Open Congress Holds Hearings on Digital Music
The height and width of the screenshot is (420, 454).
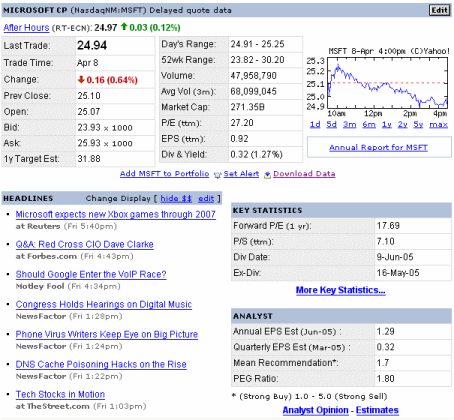pyautogui.click(x=104, y=304)
